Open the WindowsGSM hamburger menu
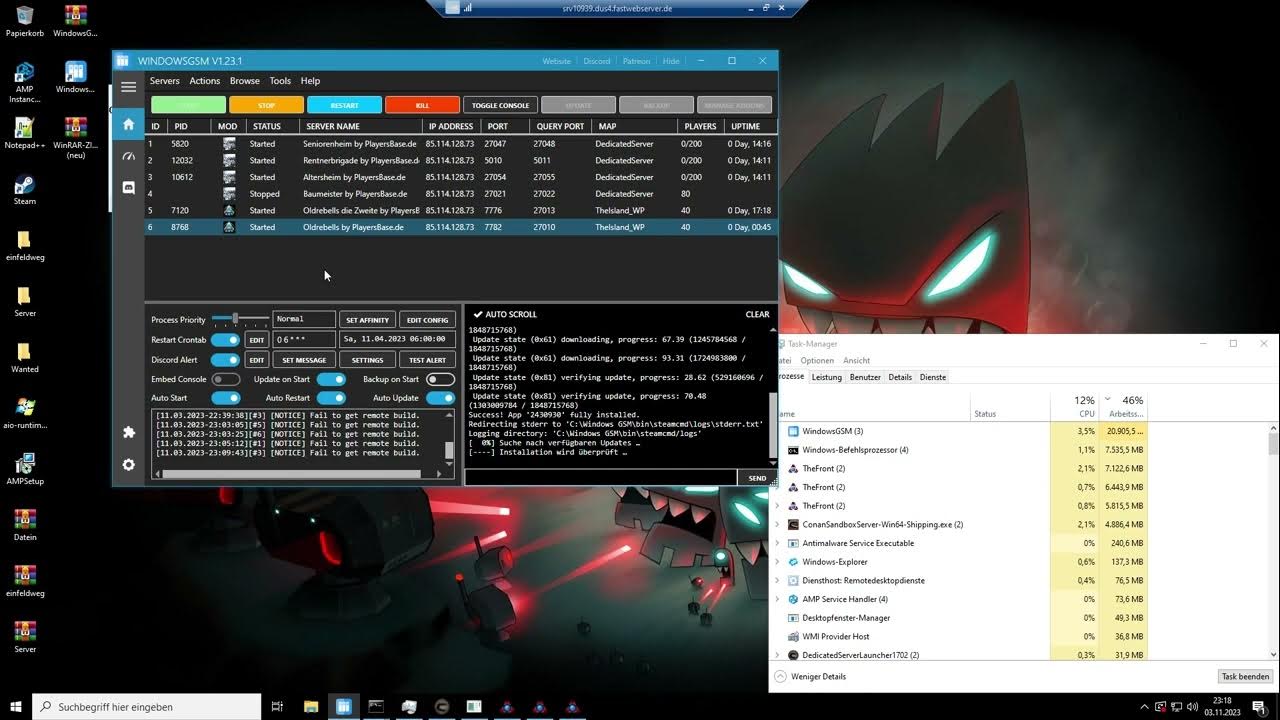 click(128, 87)
